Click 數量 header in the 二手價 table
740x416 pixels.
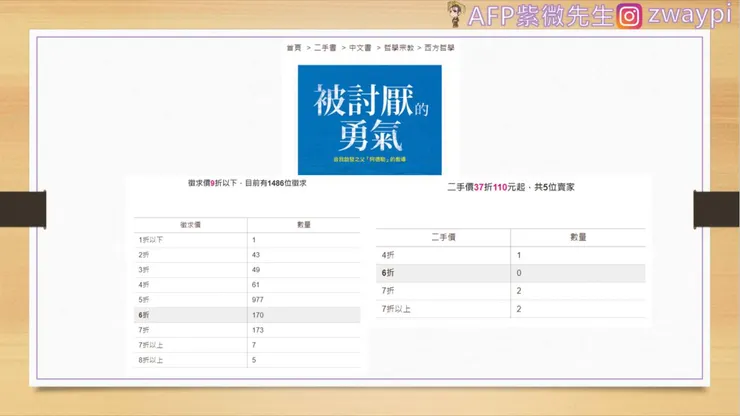tap(578, 238)
